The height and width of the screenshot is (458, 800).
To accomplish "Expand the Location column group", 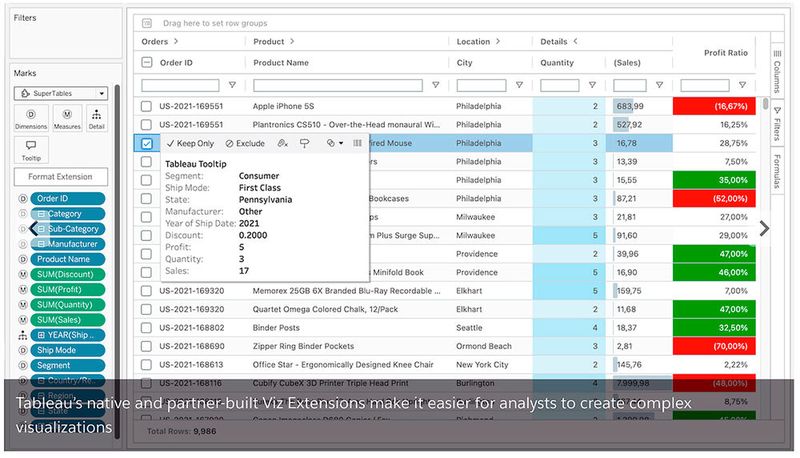I will [498, 41].
